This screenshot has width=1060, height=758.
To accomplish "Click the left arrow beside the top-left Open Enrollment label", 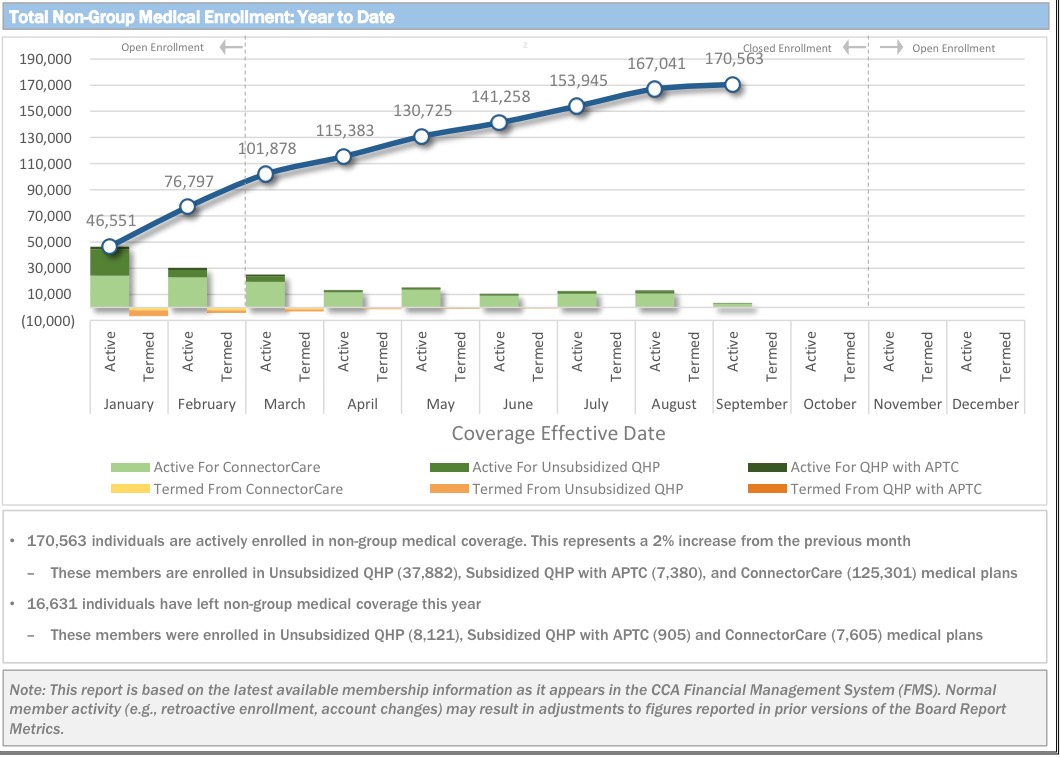I will (x=231, y=47).
